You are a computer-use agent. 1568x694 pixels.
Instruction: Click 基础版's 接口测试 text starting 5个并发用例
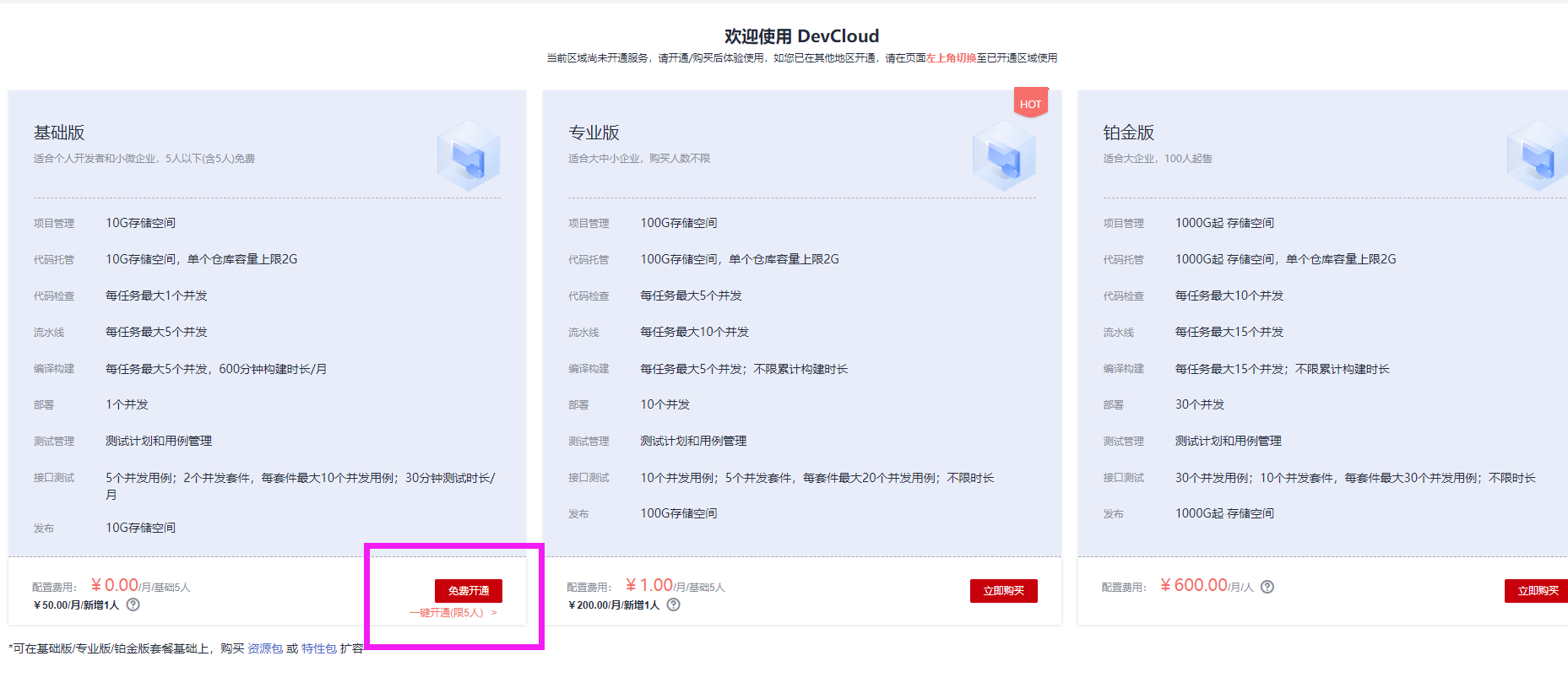(x=301, y=486)
